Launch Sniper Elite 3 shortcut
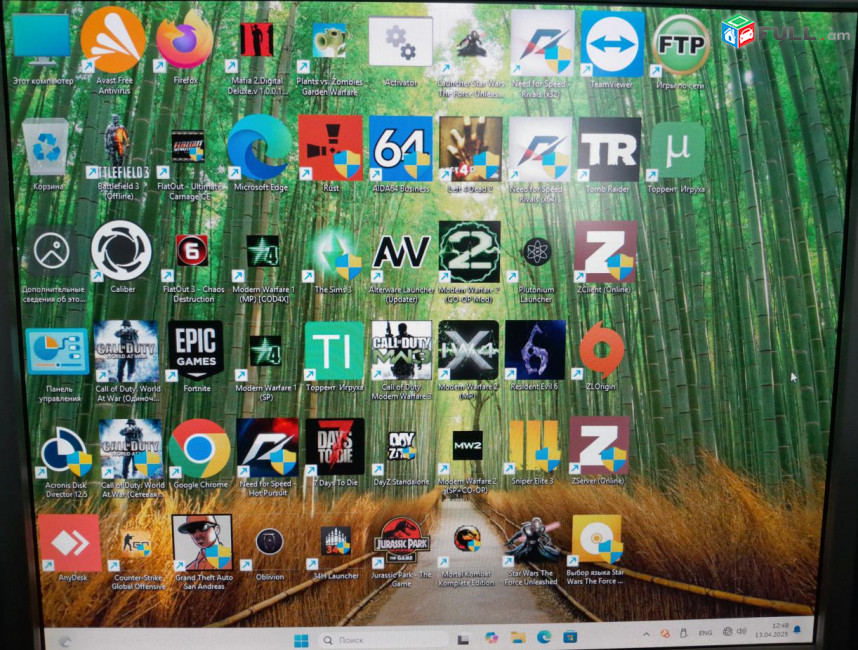858x650 pixels. point(534,446)
